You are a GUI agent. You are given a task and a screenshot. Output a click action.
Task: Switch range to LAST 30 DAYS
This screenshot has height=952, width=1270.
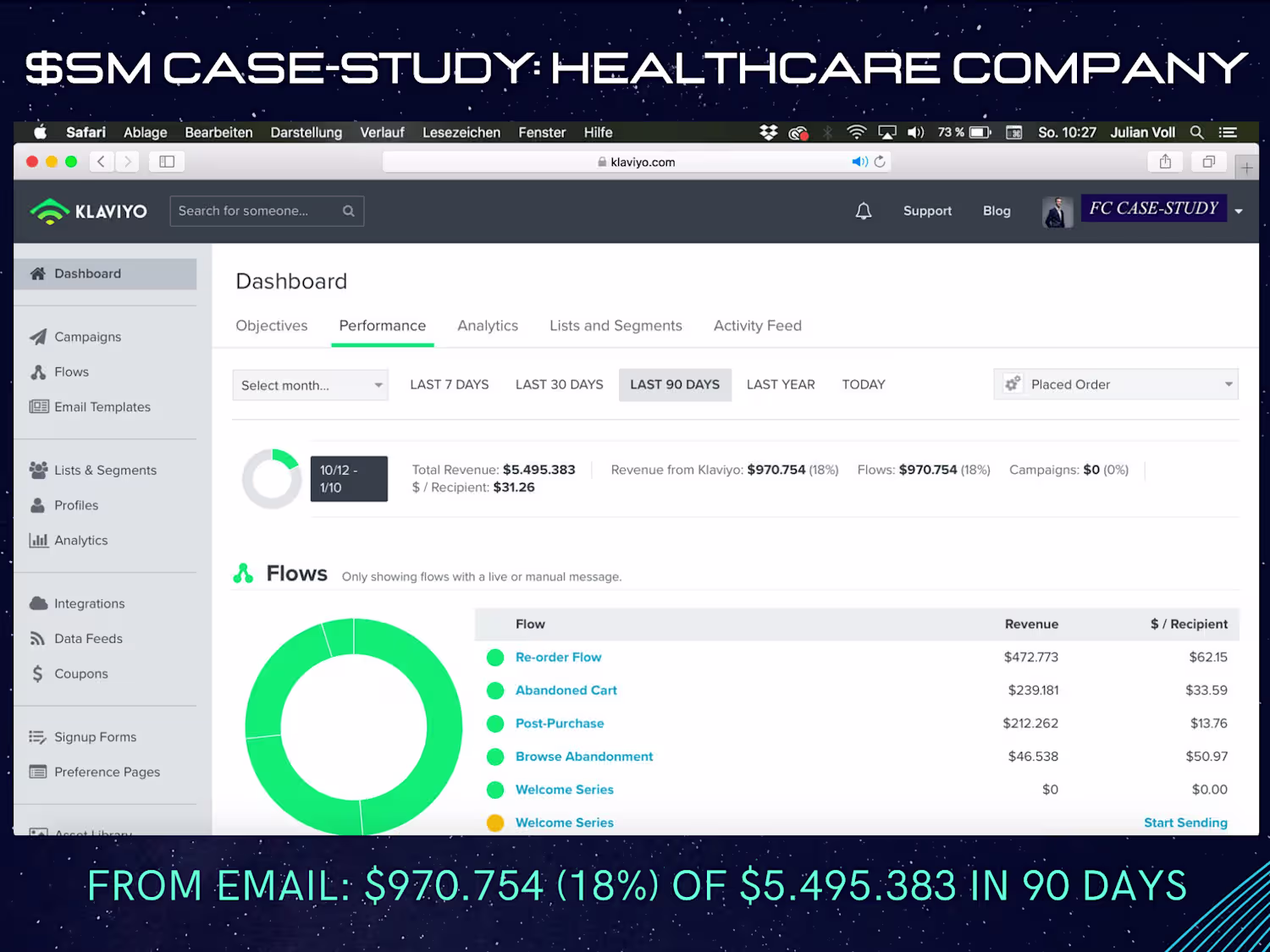tap(559, 385)
